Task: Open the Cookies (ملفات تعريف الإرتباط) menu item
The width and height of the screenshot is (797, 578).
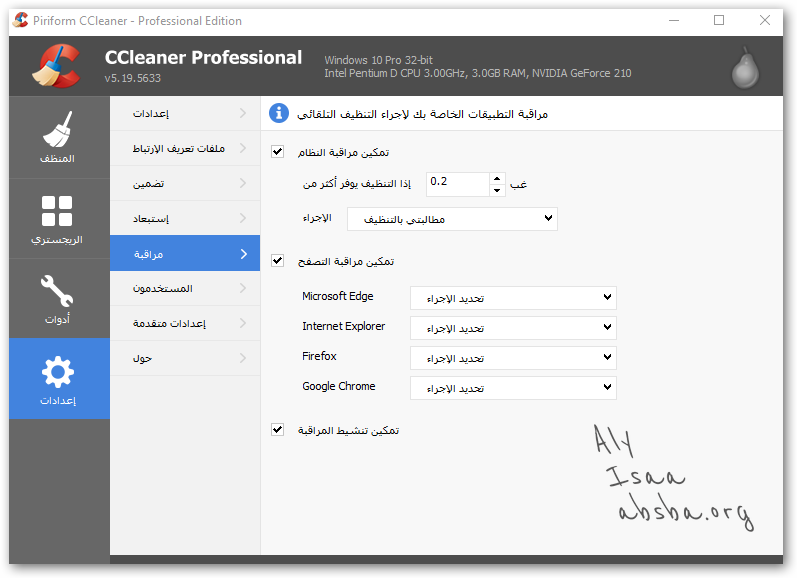Action: pyautogui.click(x=184, y=149)
